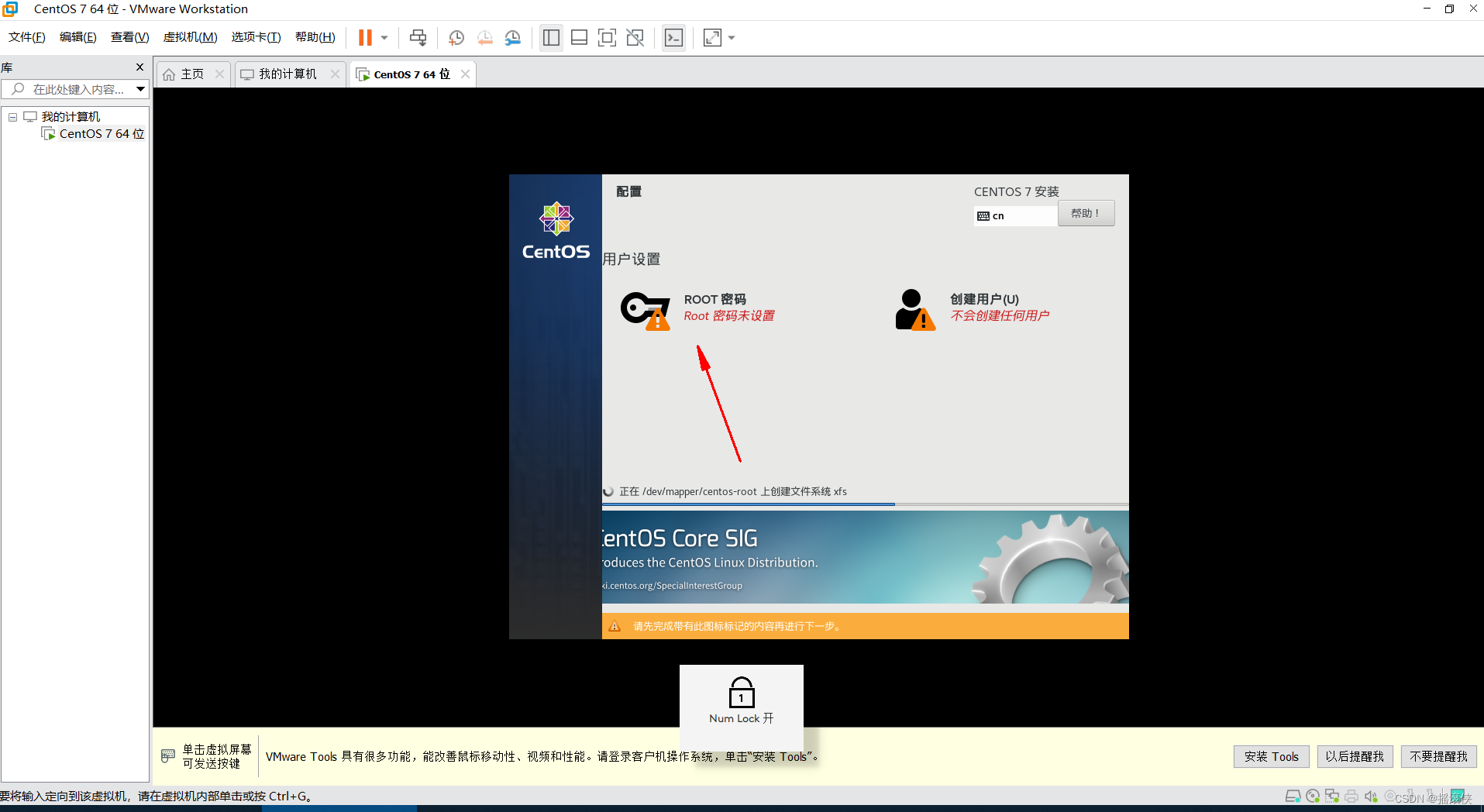This screenshot has width=1484, height=812.
Task: Click the network adapter status icon
Action: 1332,797
